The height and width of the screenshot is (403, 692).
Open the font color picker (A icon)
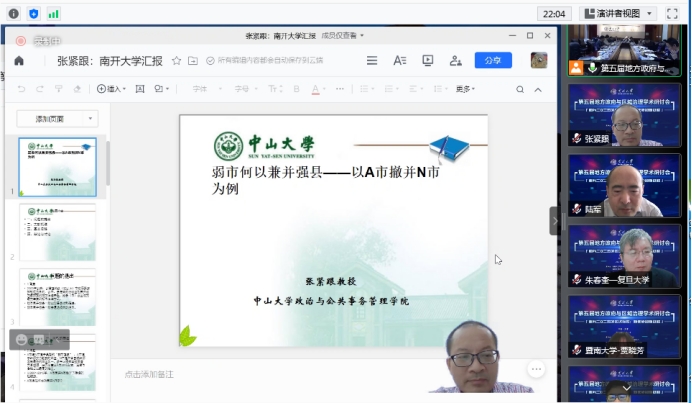tap(314, 89)
